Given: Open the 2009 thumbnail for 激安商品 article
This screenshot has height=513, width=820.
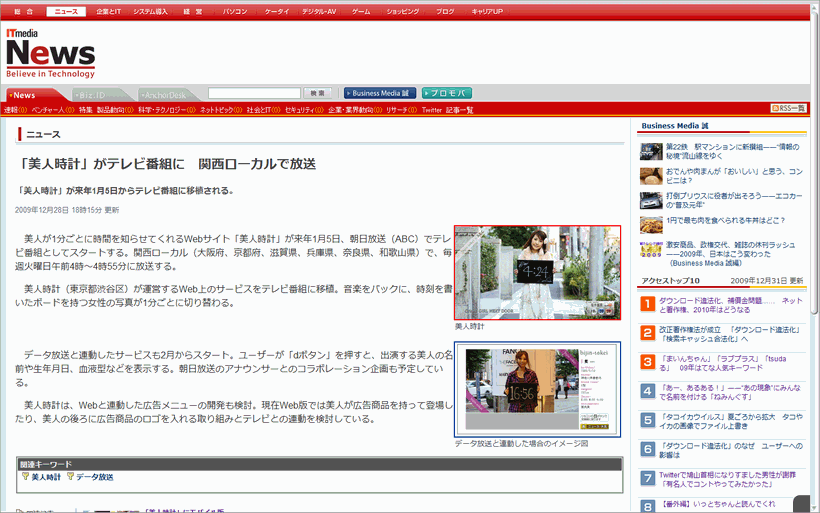Looking at the screenshot, I should click(651, 249).
